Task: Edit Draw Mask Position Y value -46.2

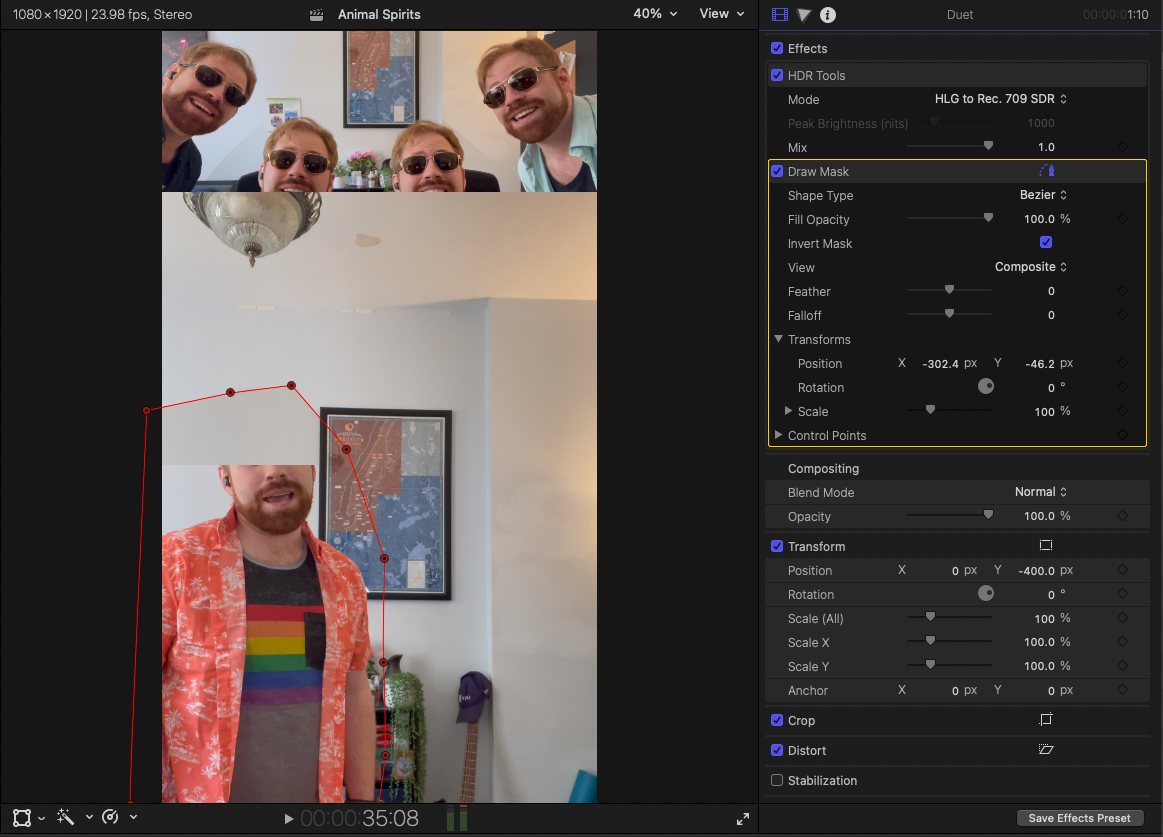Action: [x=1040, y=364]
